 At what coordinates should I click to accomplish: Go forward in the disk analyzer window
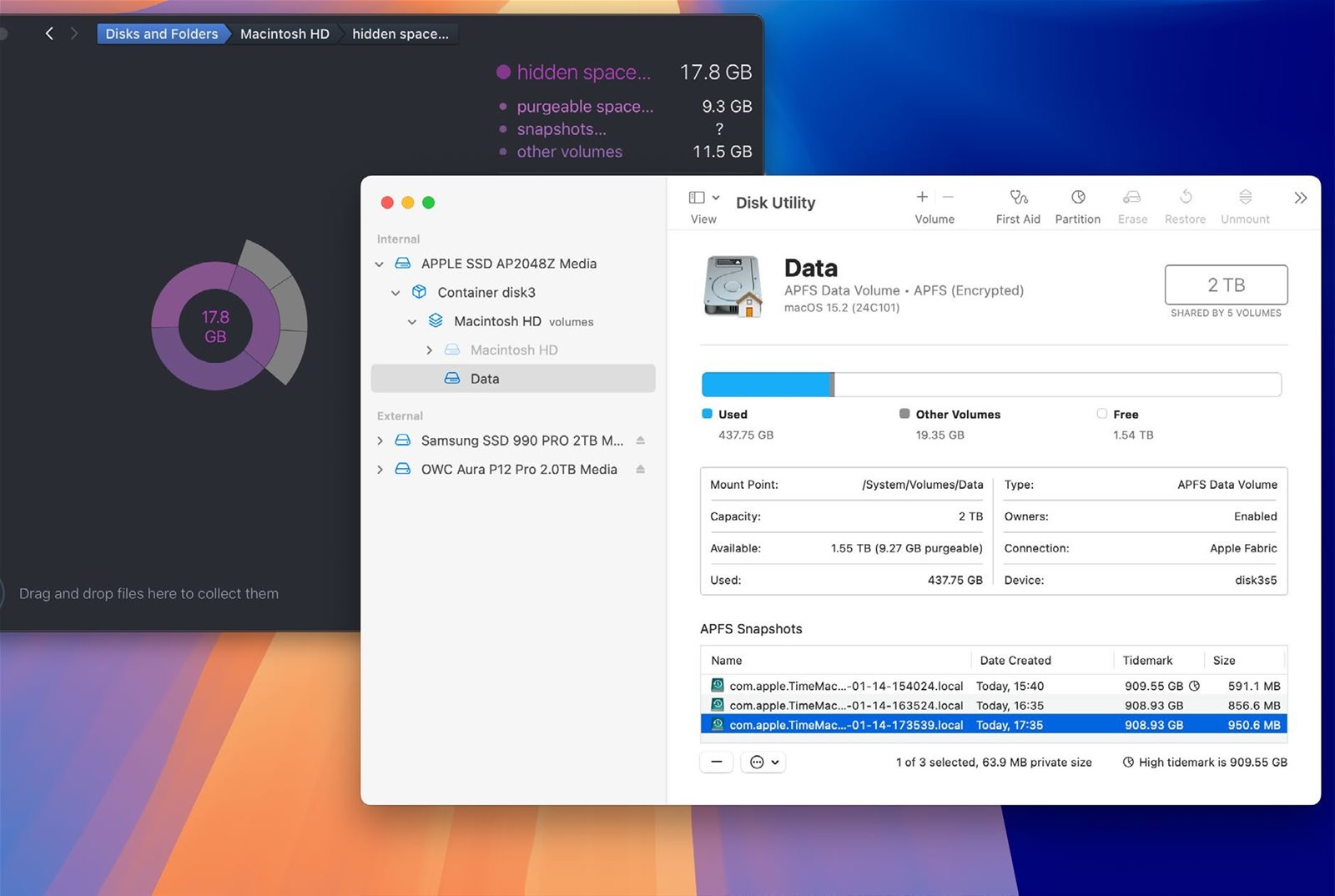click(74, 33)
